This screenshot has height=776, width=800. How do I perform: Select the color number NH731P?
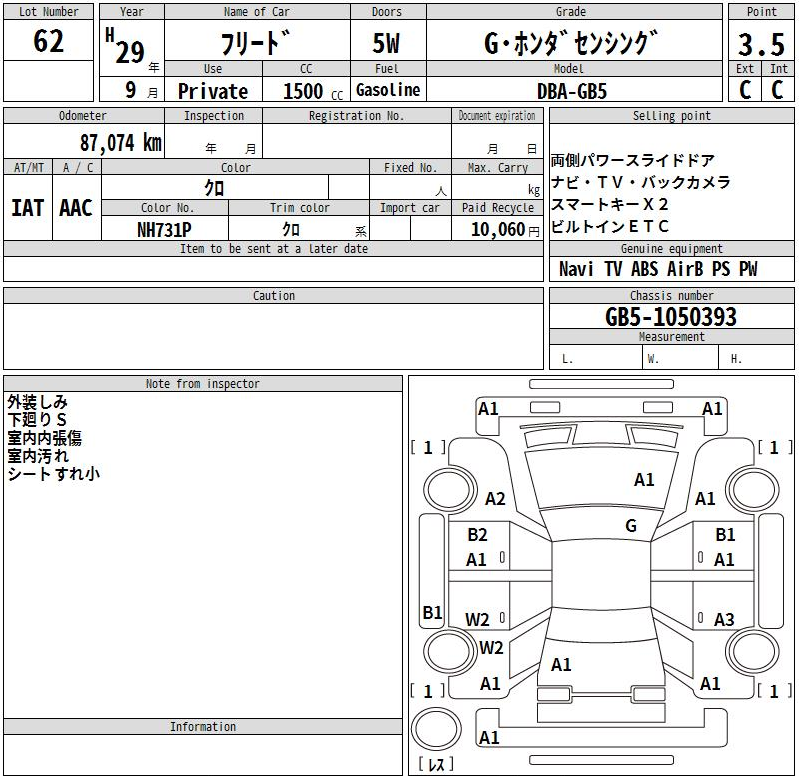164,230
